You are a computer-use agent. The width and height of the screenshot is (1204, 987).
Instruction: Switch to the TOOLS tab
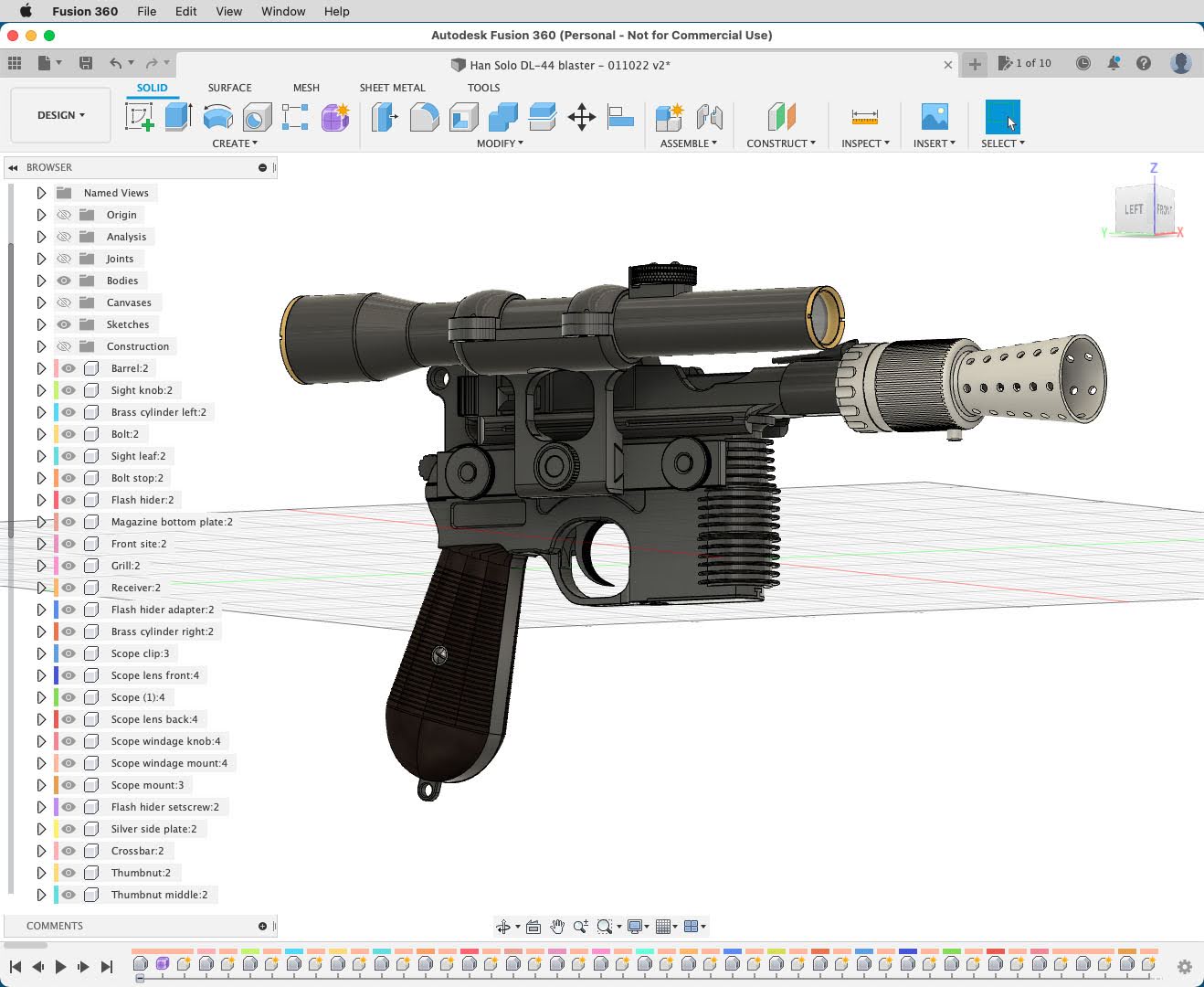(483, 88)
